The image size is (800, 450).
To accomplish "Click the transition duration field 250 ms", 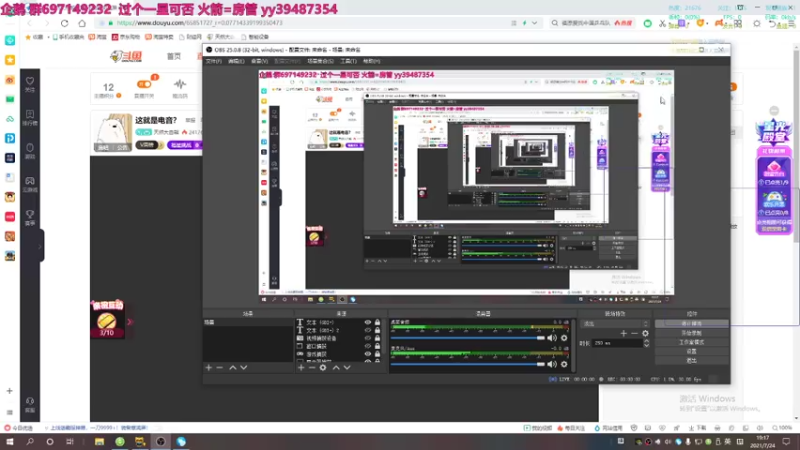I will (617, 343).
